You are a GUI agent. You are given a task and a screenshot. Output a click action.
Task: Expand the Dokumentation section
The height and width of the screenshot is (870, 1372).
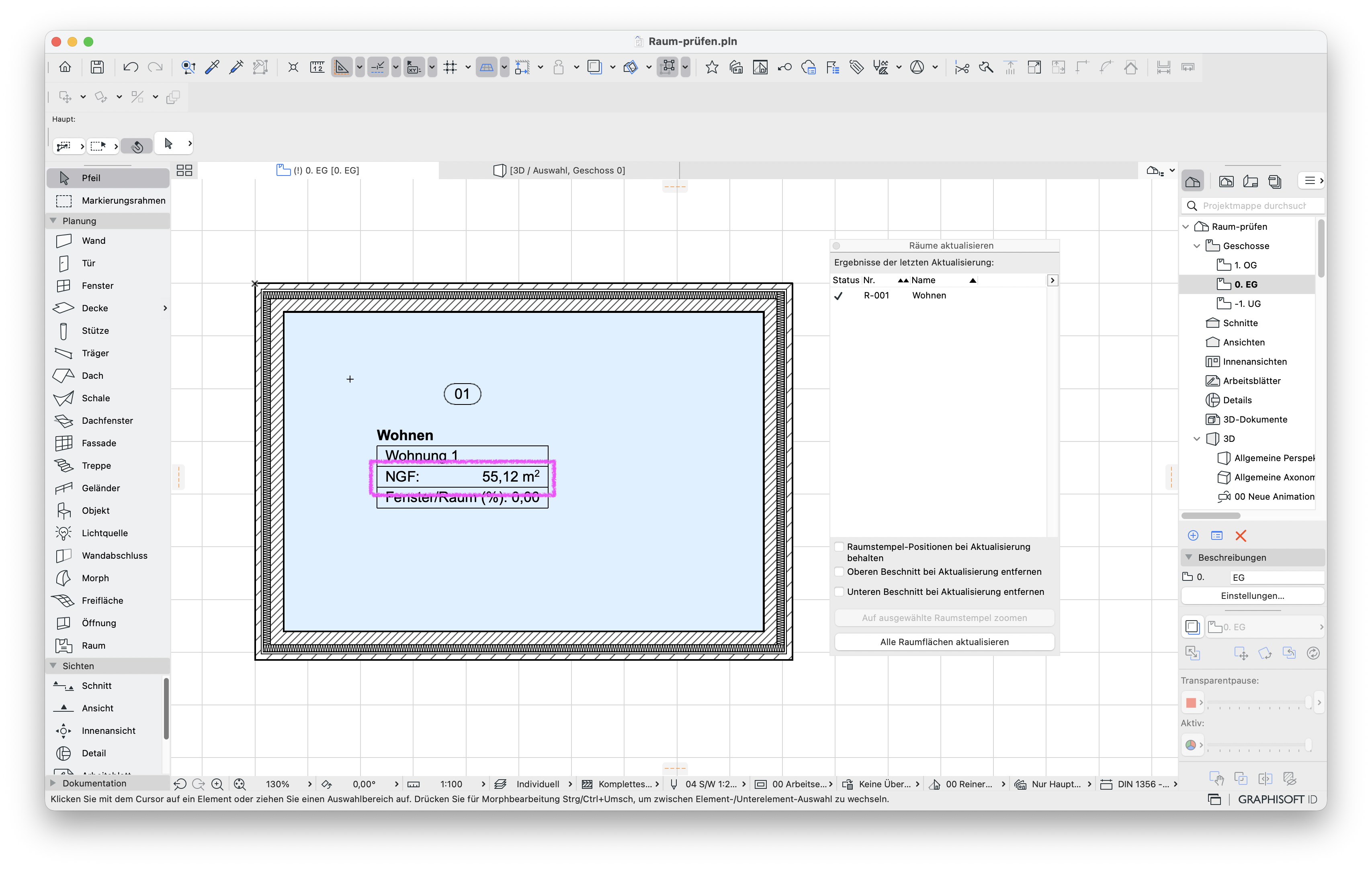click(x=53, y=784)
